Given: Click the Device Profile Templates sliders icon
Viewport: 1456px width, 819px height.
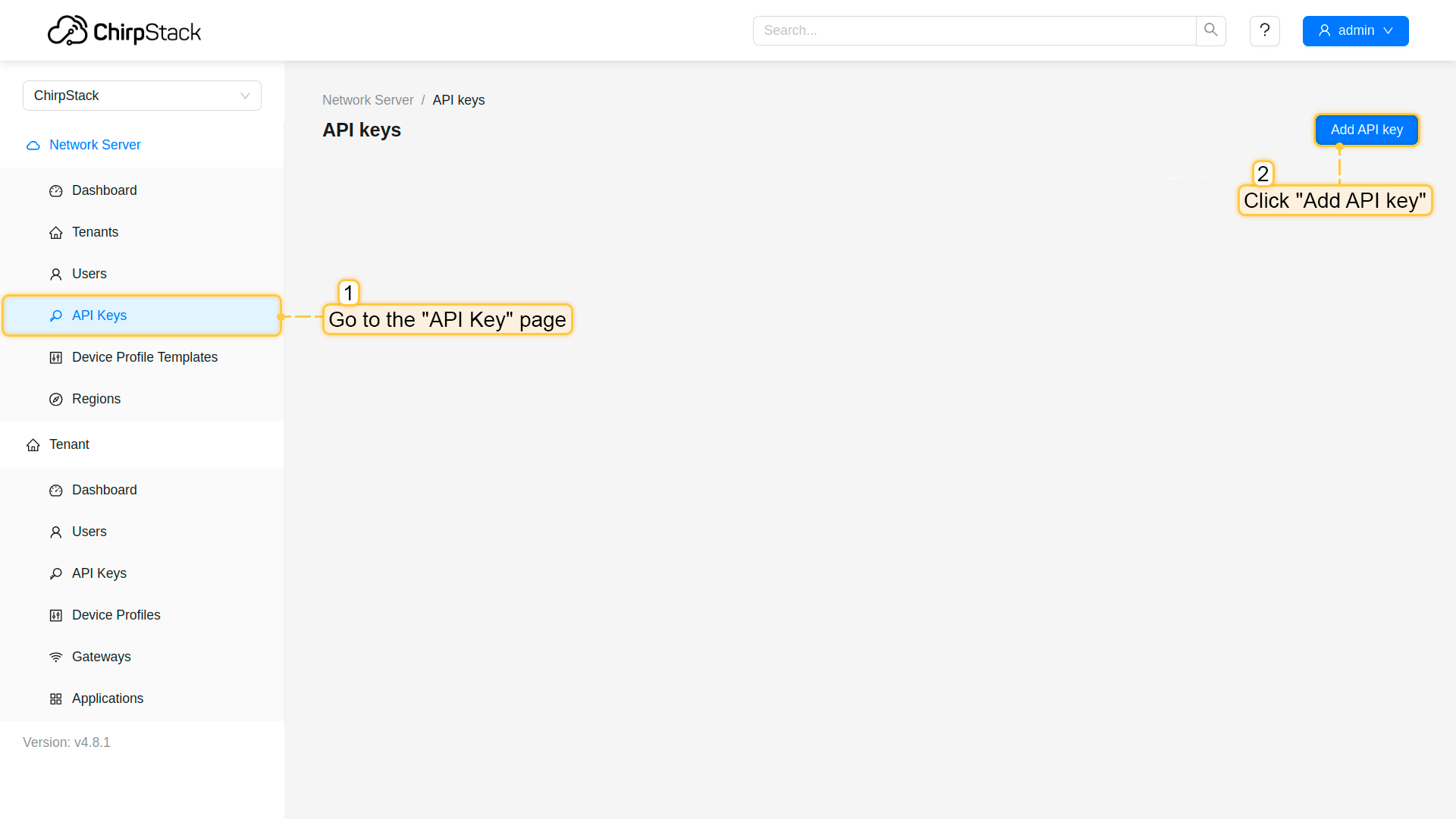Looking at the screenshot, I should pos(56,358).
